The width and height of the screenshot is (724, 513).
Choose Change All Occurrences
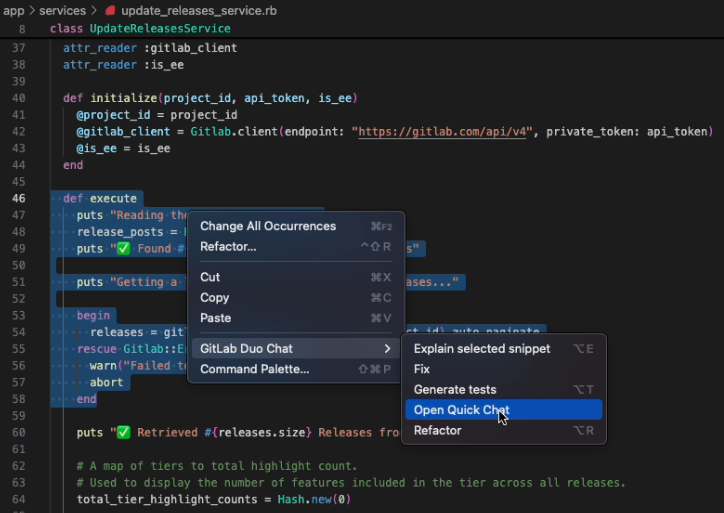click(x=267, y=226)
